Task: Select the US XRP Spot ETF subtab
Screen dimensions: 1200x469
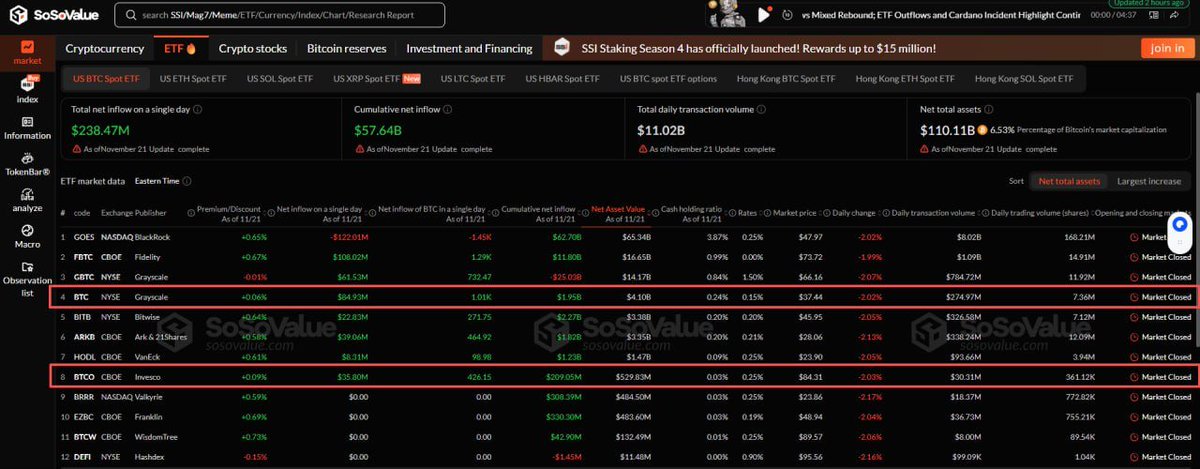Action: (377, 78)
